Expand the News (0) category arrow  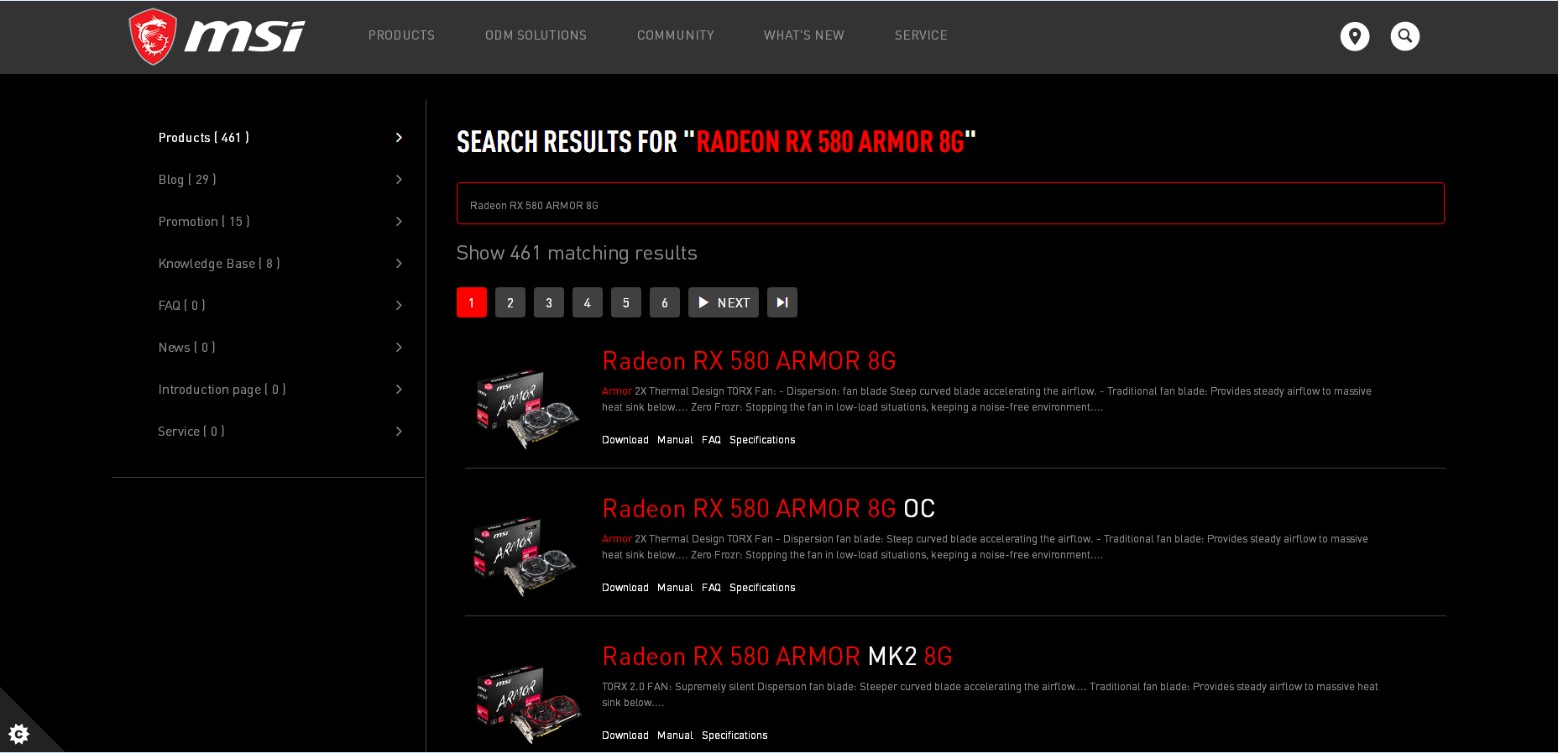point(399,347)
